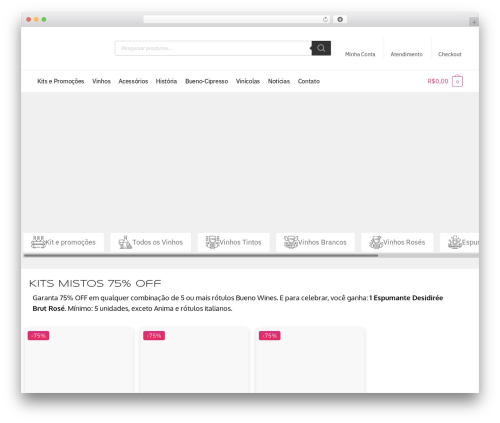Select the Todos os Vinhos category label

(158, 242)
